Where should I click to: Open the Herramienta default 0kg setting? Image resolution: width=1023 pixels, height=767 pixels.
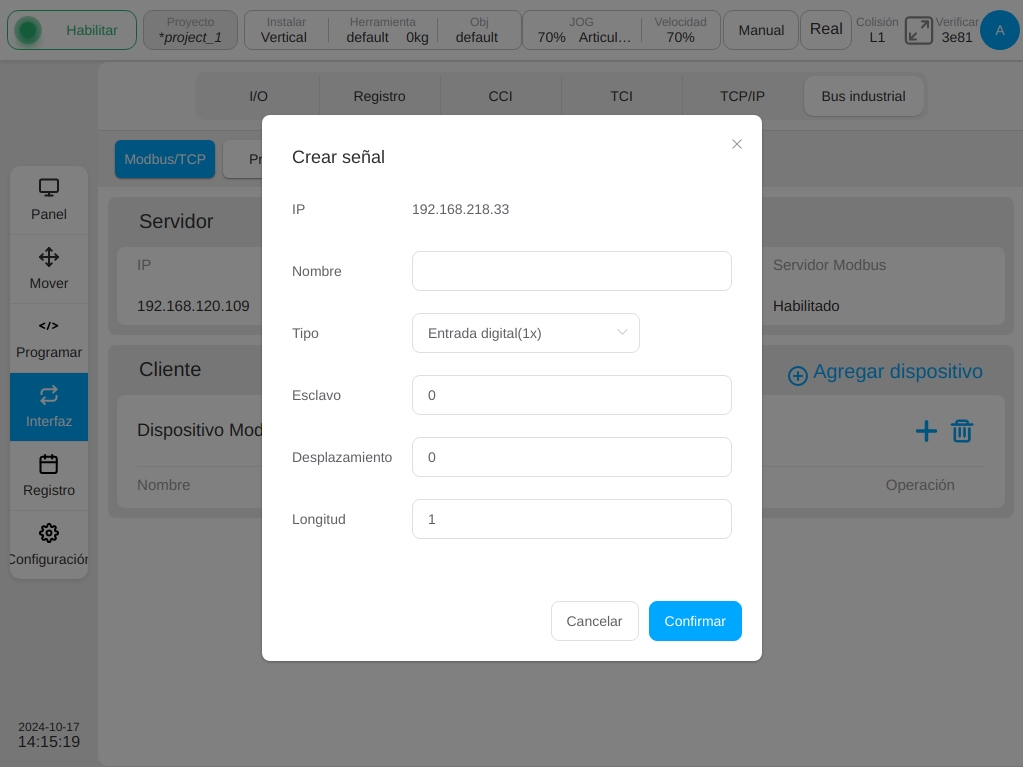coord(386,30)
